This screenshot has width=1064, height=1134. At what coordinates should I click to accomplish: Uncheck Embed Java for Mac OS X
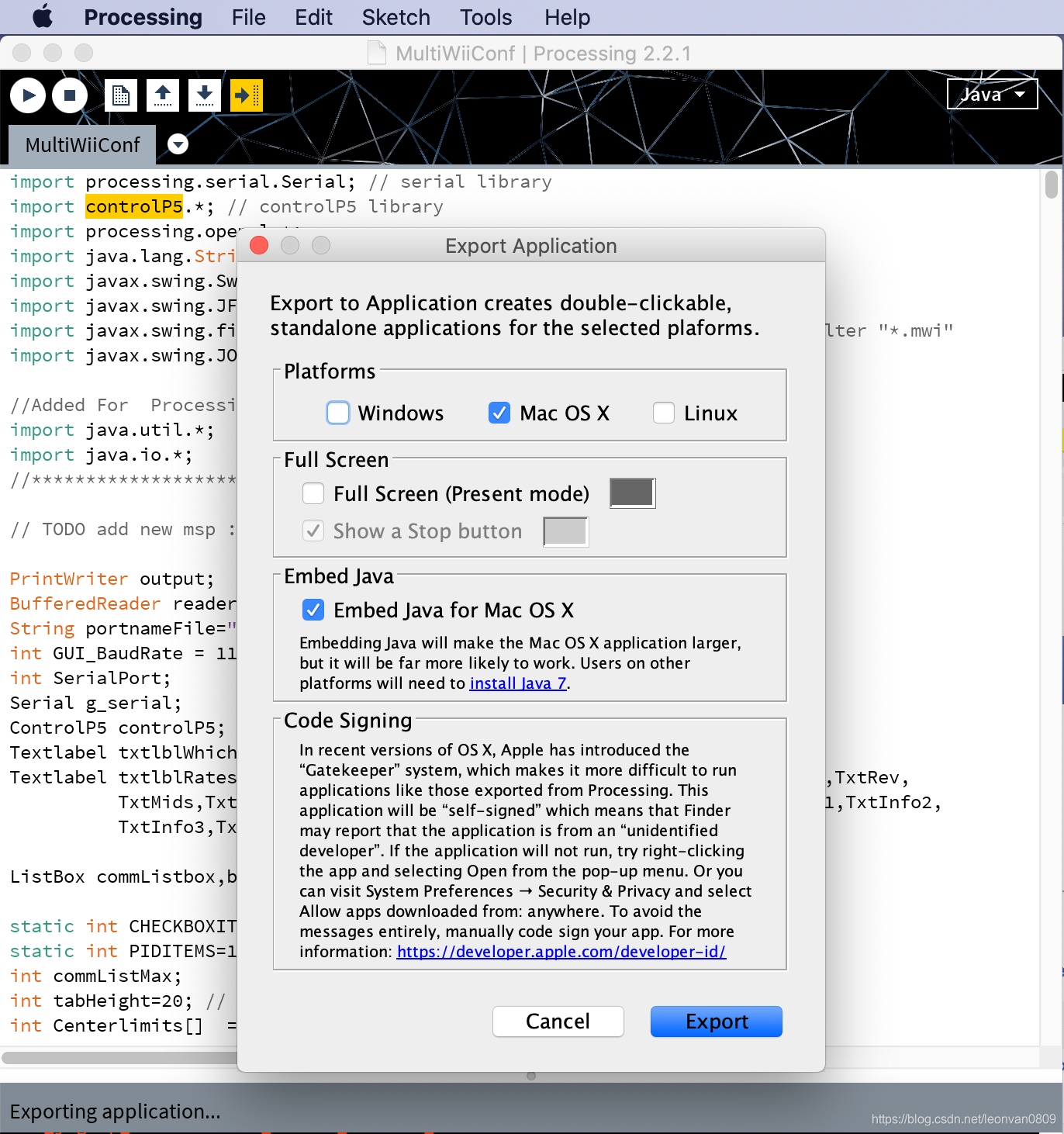click(313, 610)
